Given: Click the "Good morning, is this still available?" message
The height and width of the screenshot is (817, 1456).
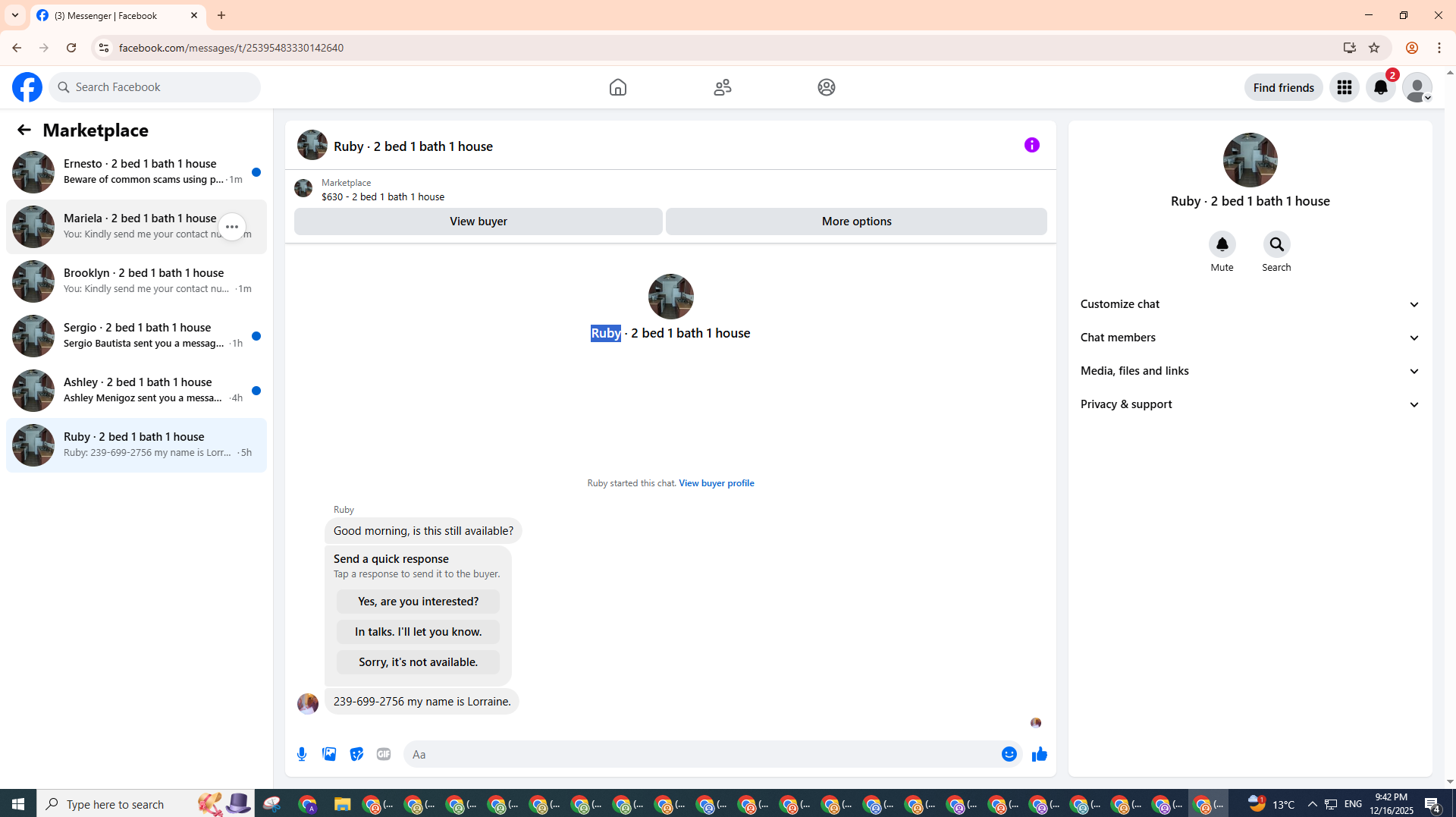Looking at the screenshot, I should point(423,531).
